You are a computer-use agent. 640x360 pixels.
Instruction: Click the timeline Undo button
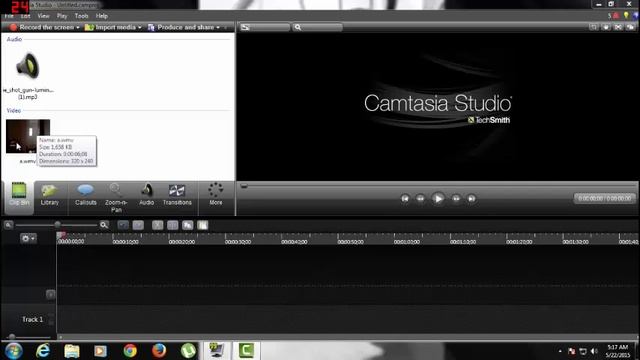[123, 225]
